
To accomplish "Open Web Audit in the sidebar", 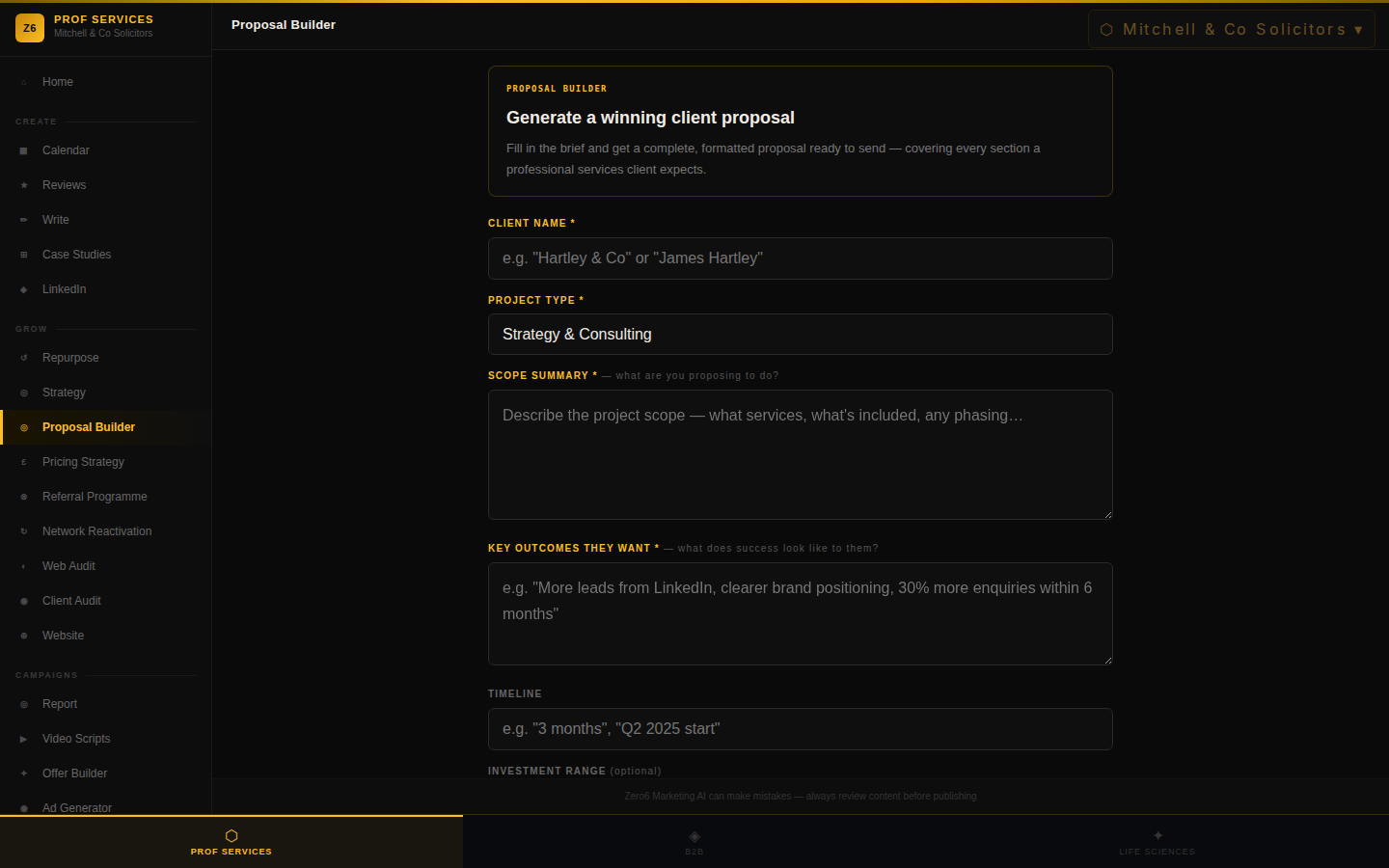I will point(106,566).
